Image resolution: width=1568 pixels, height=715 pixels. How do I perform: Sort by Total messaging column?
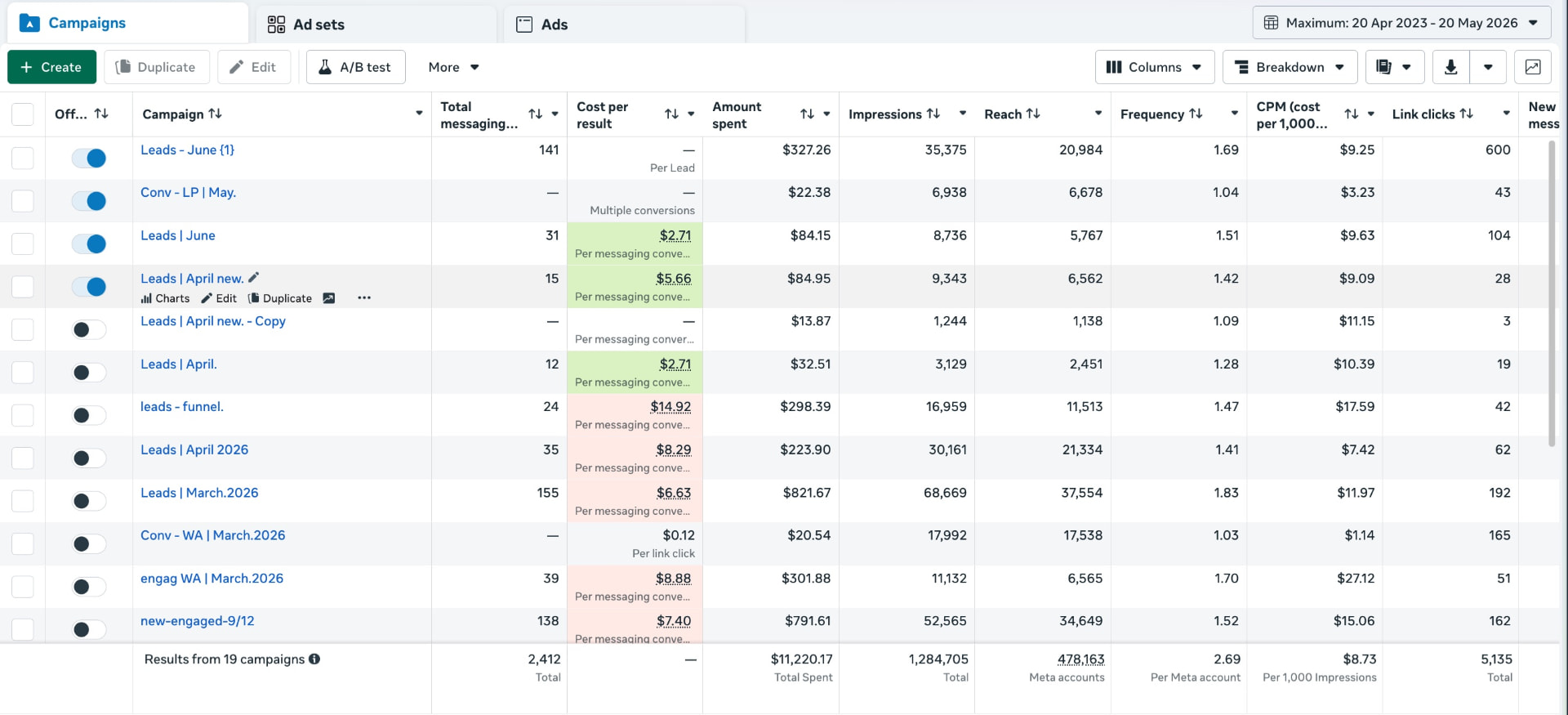coord(536,114)
